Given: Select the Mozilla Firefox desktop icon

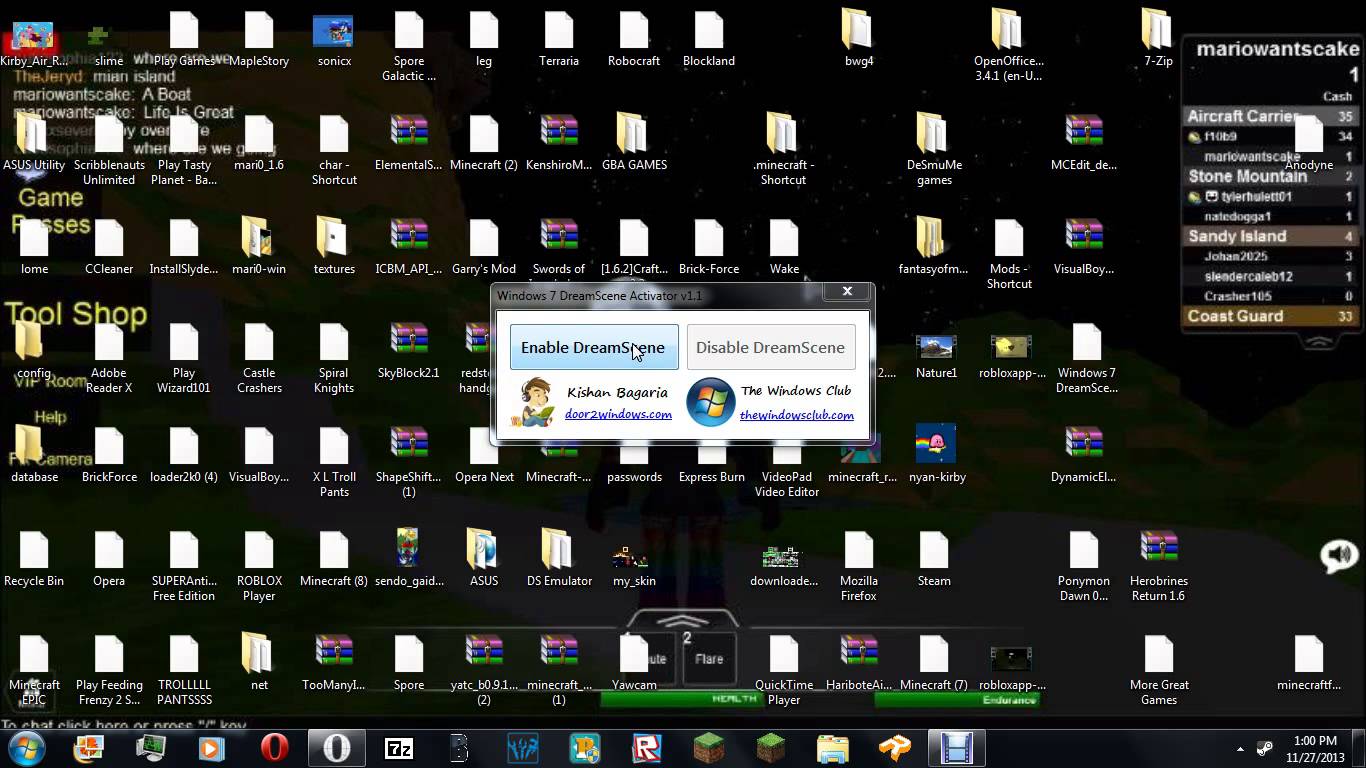Looking at the screenshot, I should (x=859, y=566).
